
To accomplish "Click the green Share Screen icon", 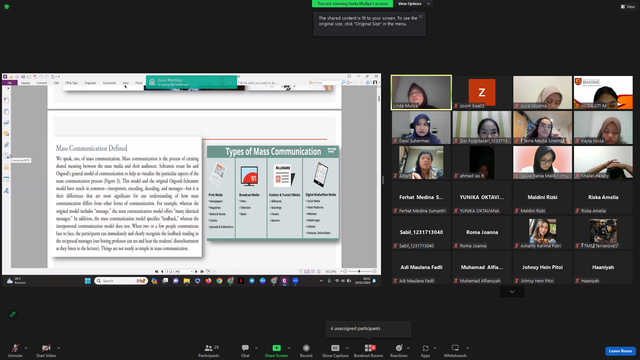I will point(276,348).
